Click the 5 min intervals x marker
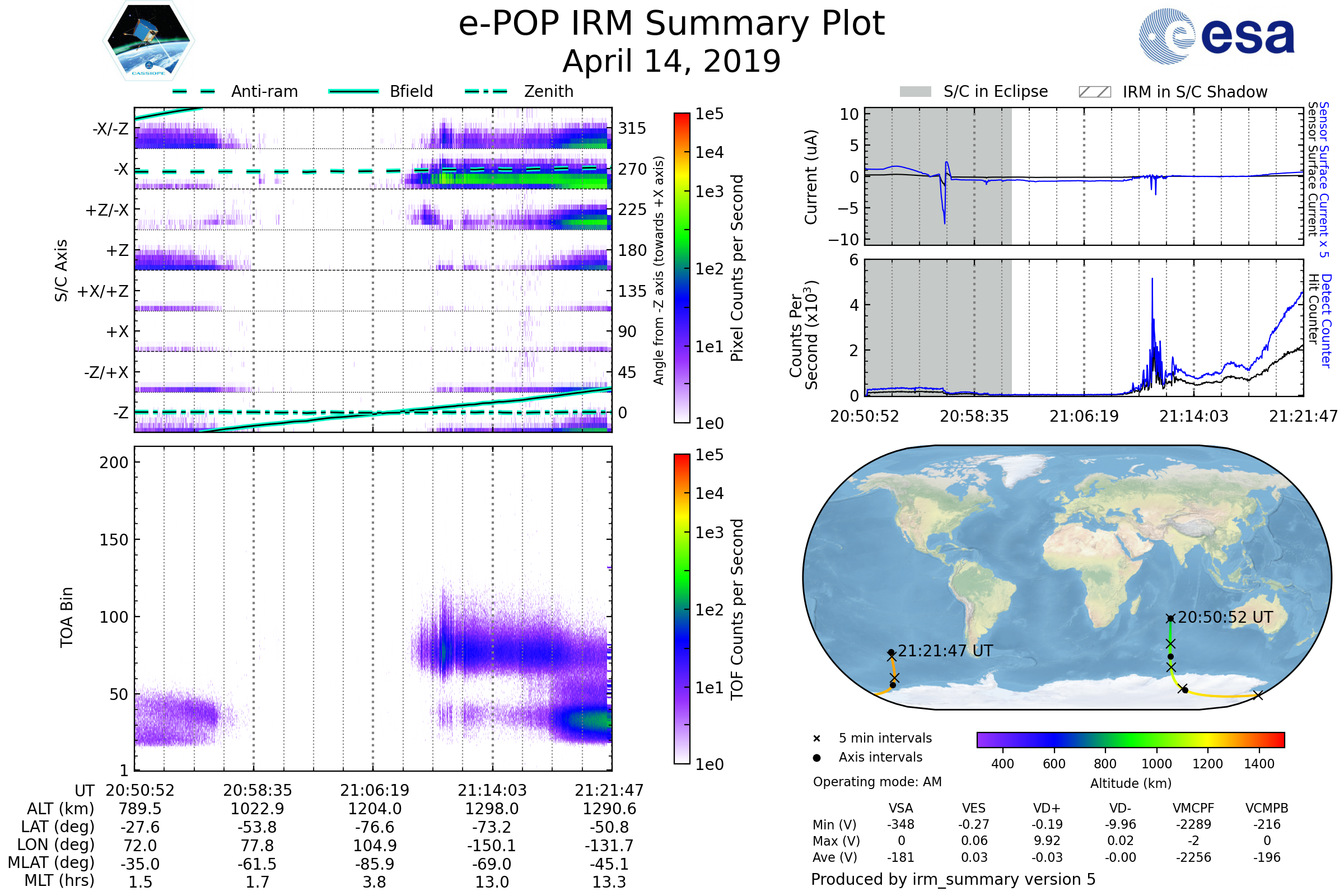The height and width of the screenshot is (896, 1344). click(816, 739)
